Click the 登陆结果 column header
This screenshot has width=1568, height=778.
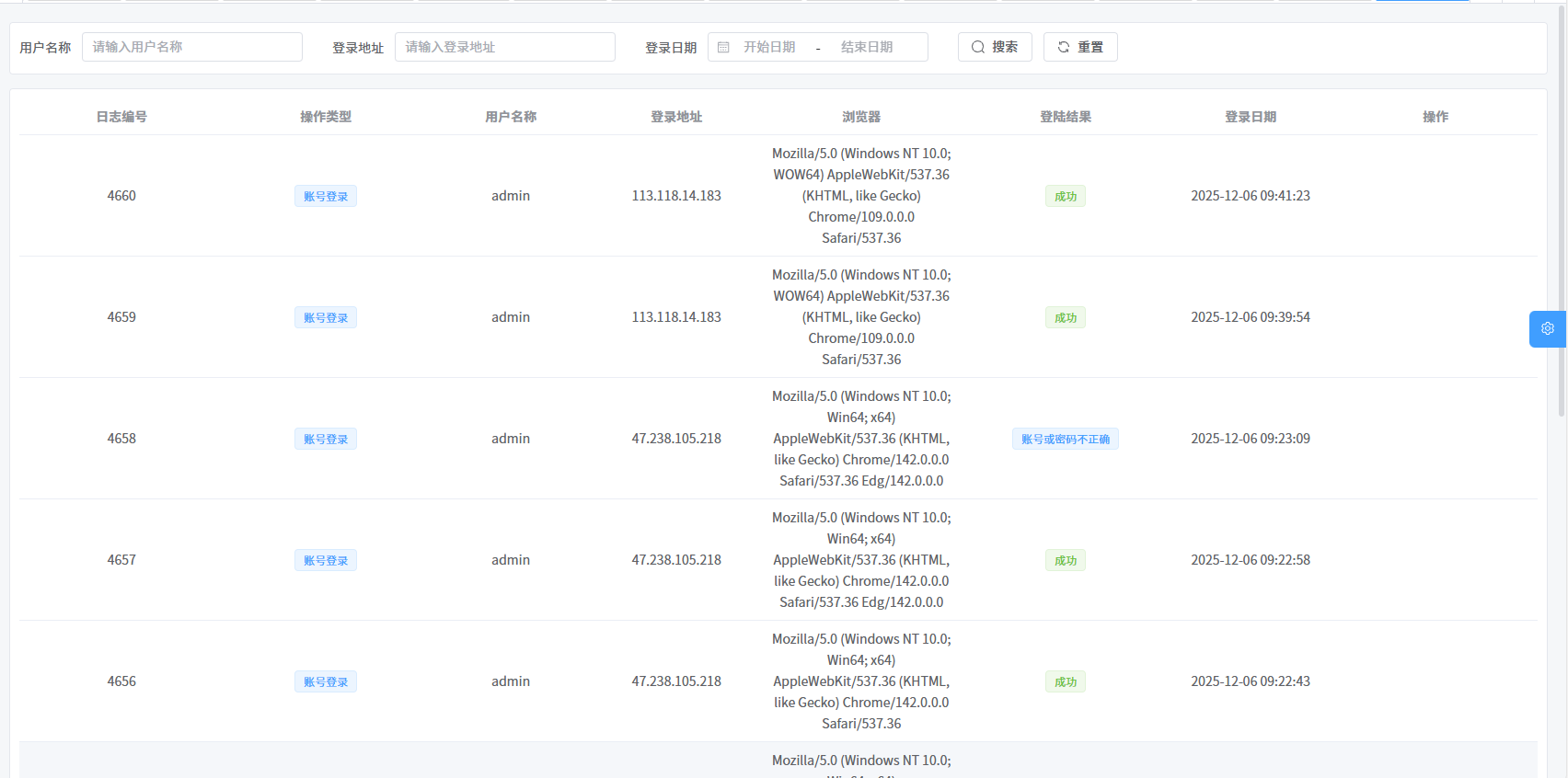(1065, 117)
